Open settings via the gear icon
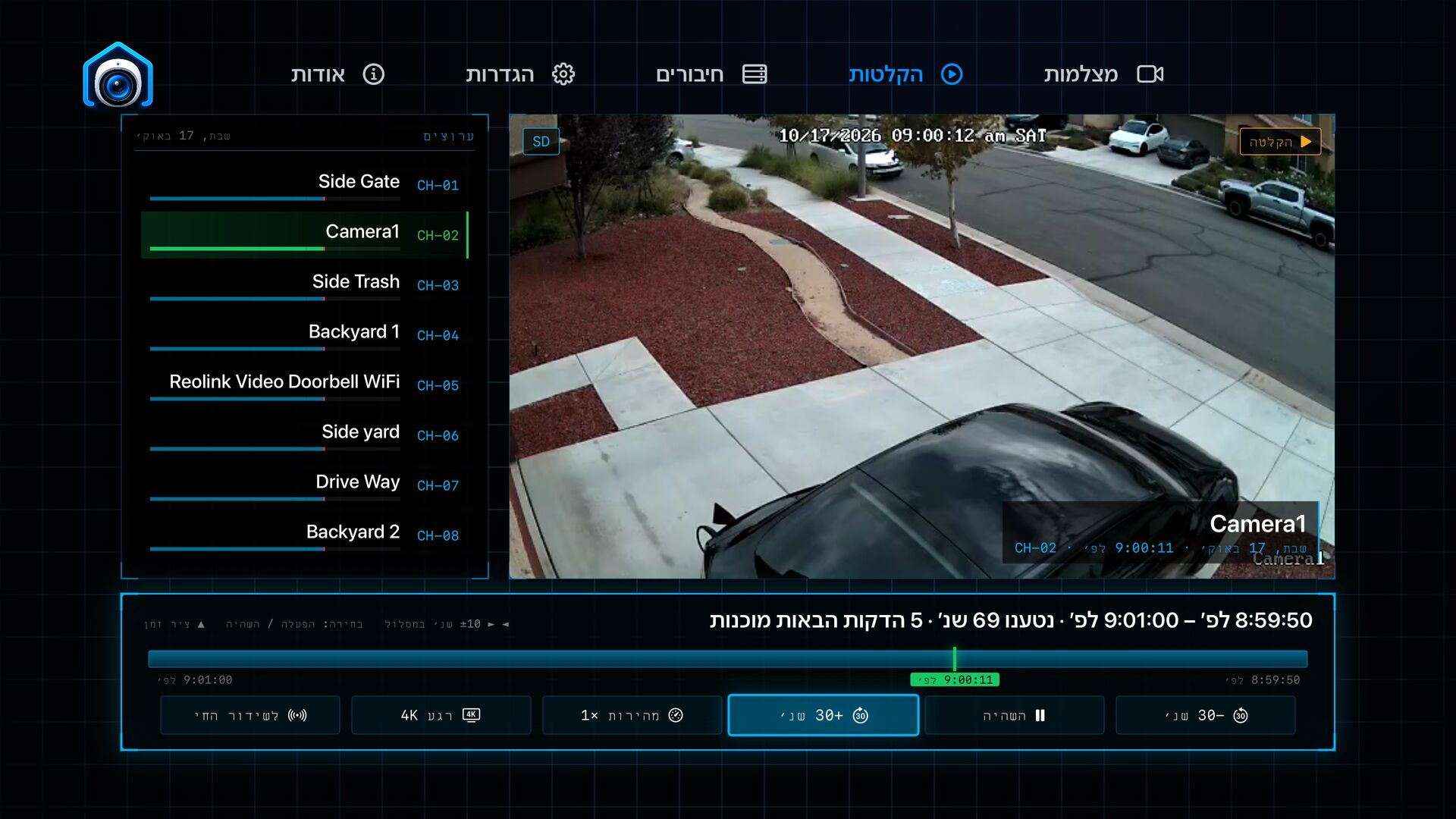This screenshot has height=819, width=1456. coord(563,74)
